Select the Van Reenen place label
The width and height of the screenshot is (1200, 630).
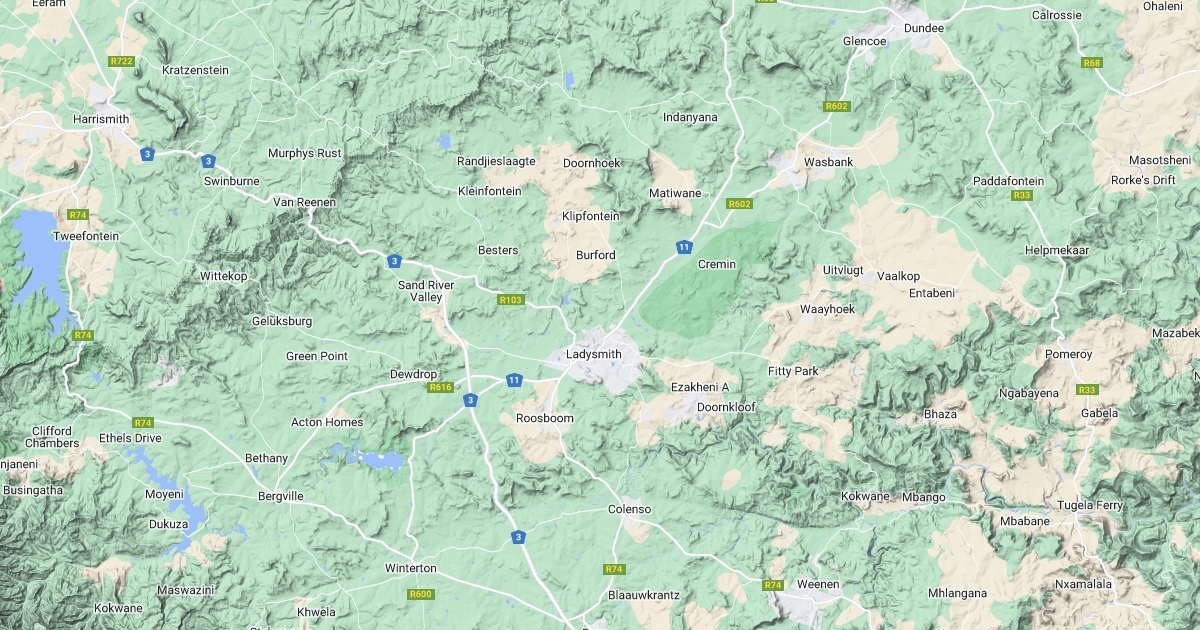pyautogui.click(x=305, y=202)
